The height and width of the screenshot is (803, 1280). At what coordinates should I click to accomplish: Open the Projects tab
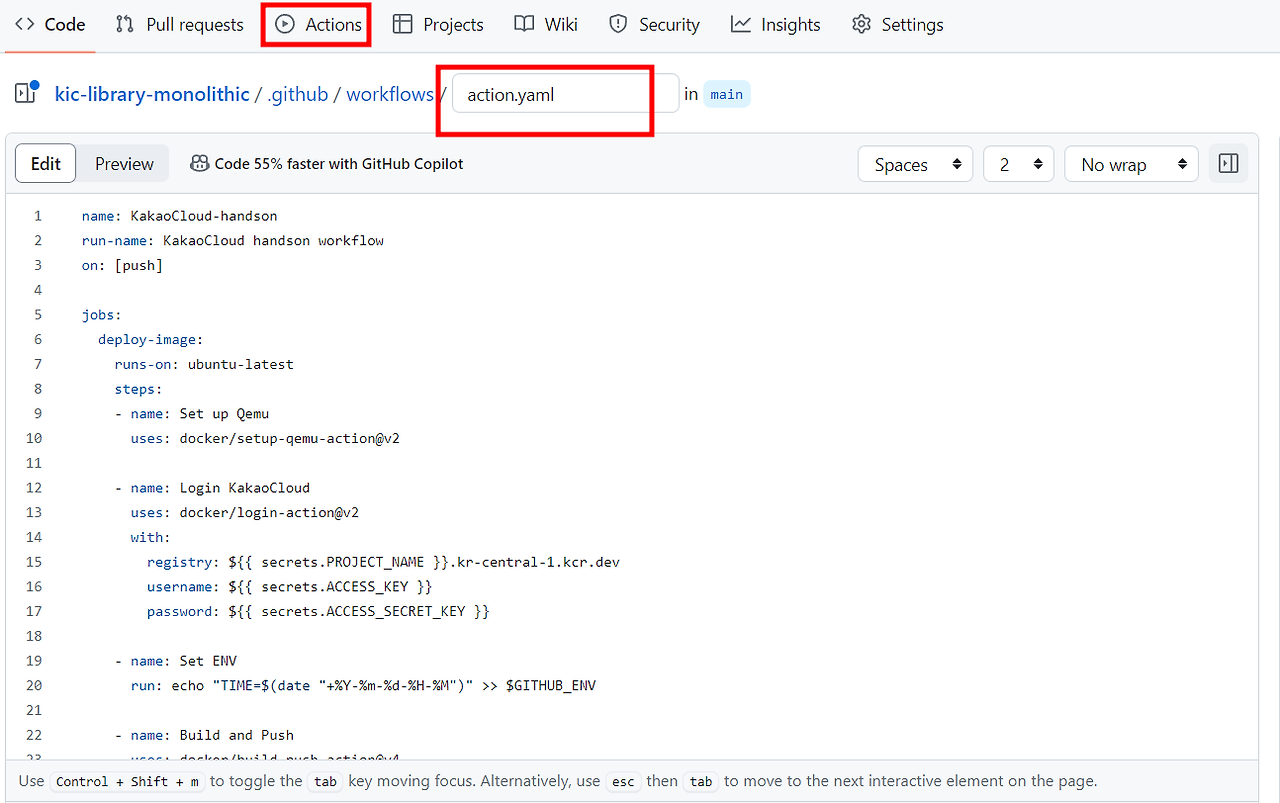tap(438, 25)
